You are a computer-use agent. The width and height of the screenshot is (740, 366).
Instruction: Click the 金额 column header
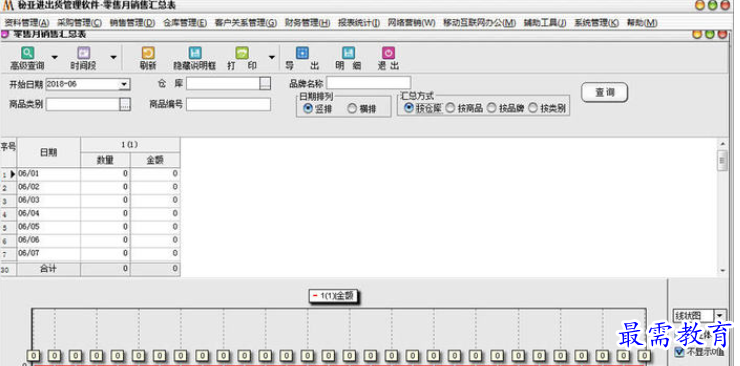coord(155,160)
